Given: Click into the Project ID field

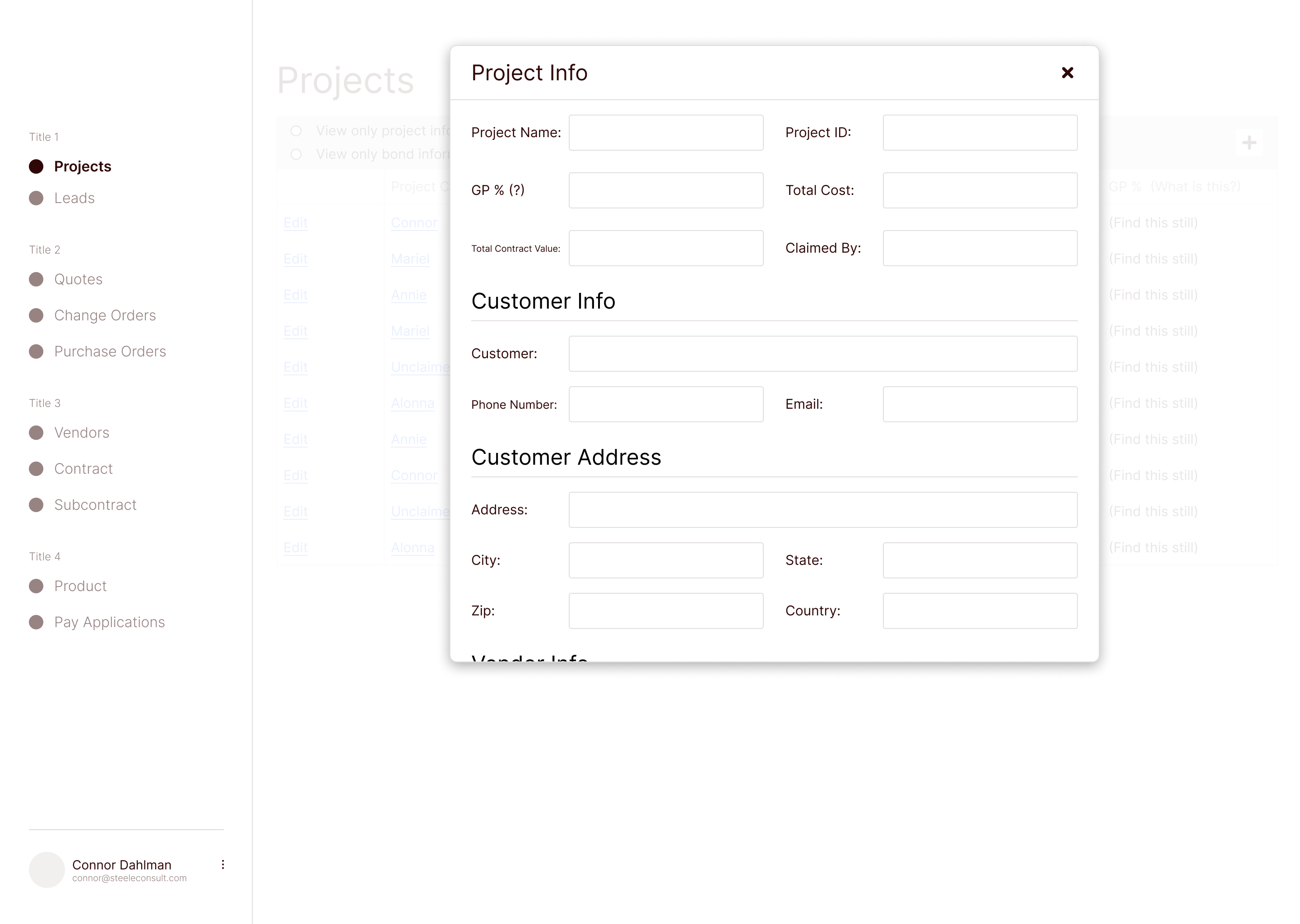Looking at the screenshot, I should coord(980,133).
